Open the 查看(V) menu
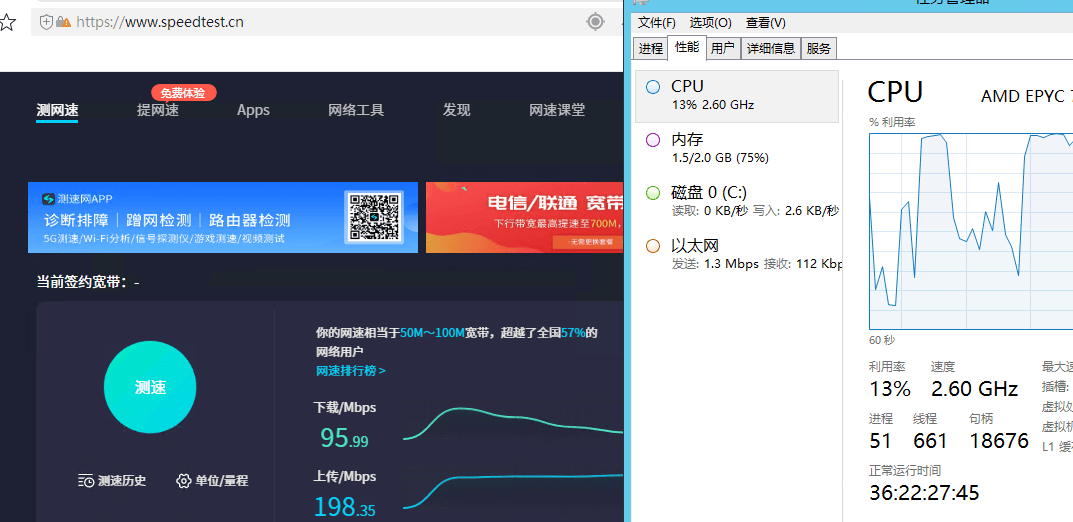This screenshot has height=522, width=1073. [x=765, y=23]
